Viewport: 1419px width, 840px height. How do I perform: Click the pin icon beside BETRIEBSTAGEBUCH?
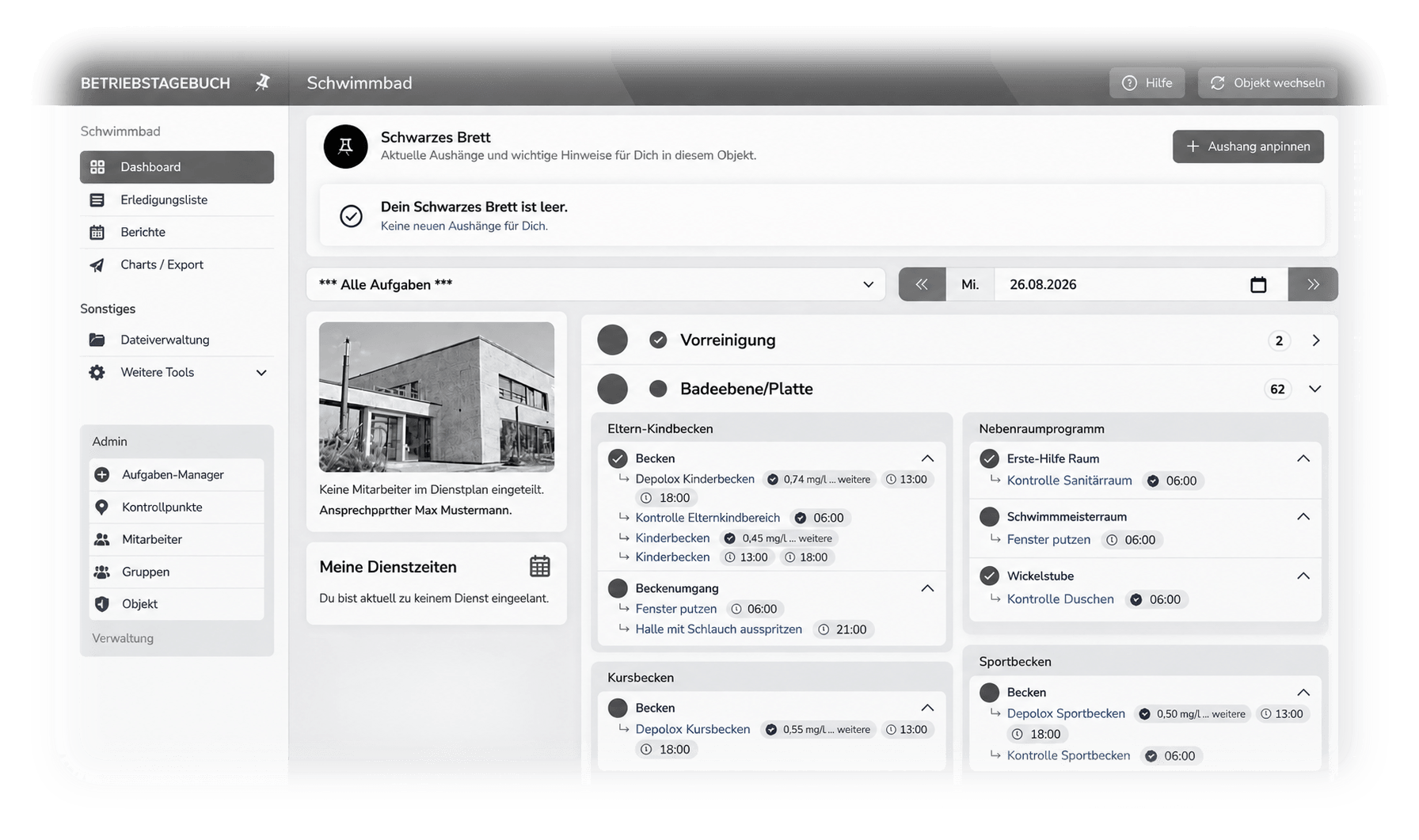tap(262, 82)
